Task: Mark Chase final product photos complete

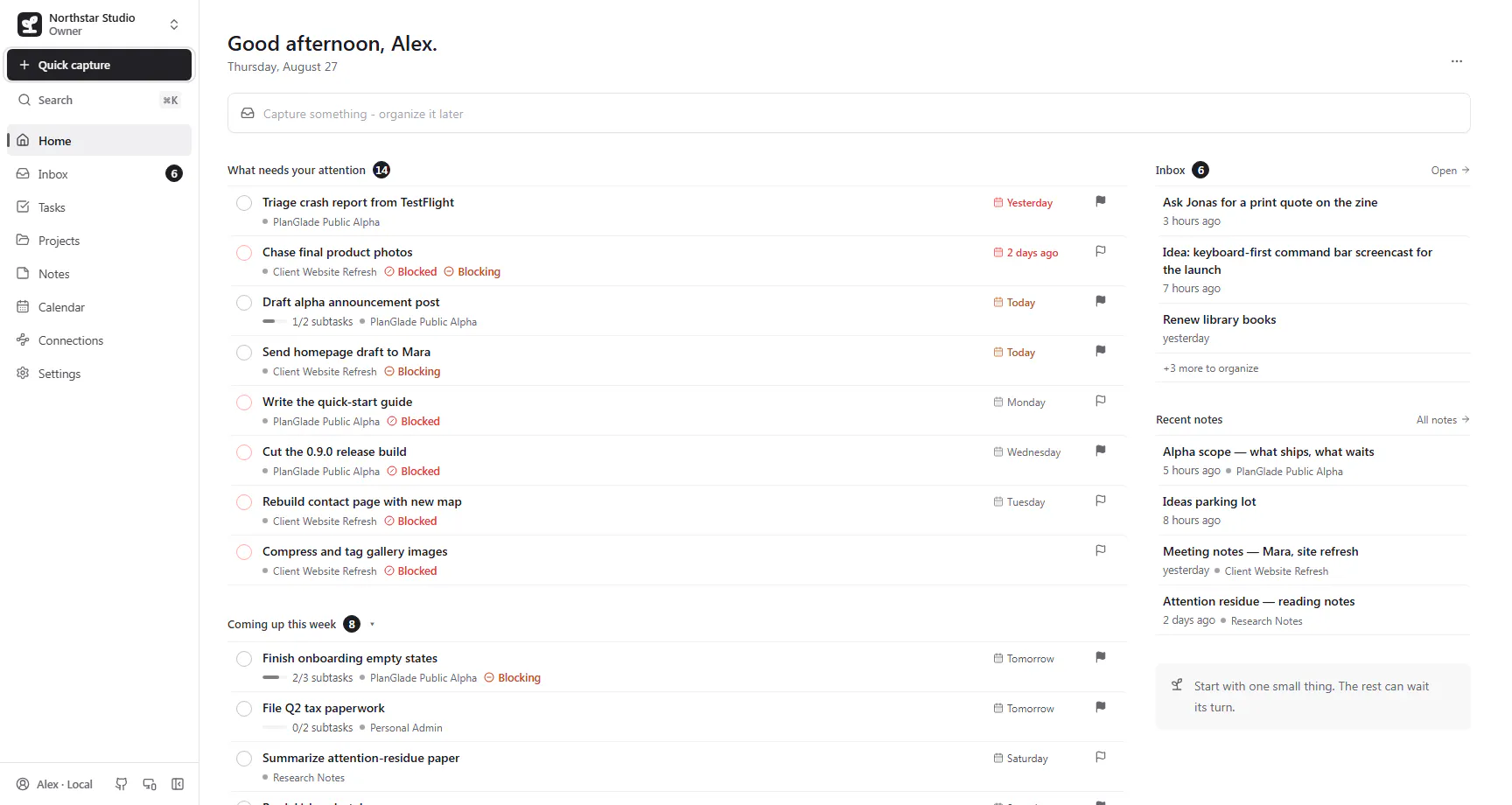Action: (x=244, y=253)
